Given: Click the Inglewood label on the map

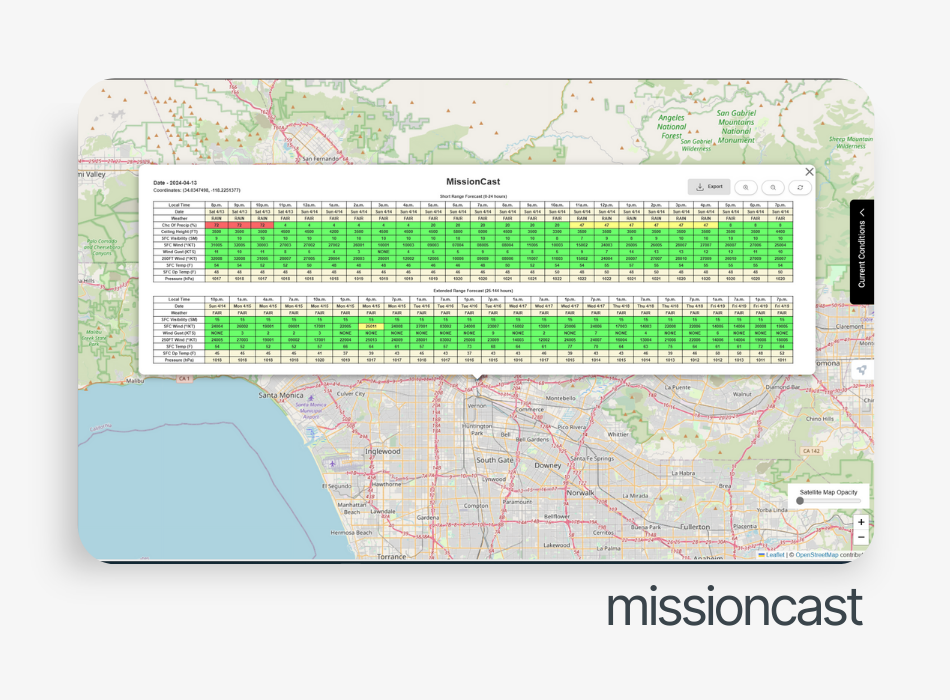Looking at the screenshot, I should (382, 452).
